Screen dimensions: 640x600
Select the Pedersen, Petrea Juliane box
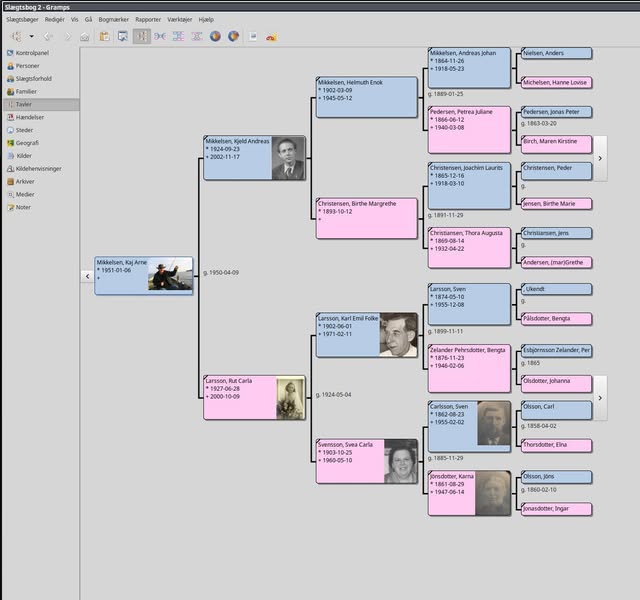469,130
